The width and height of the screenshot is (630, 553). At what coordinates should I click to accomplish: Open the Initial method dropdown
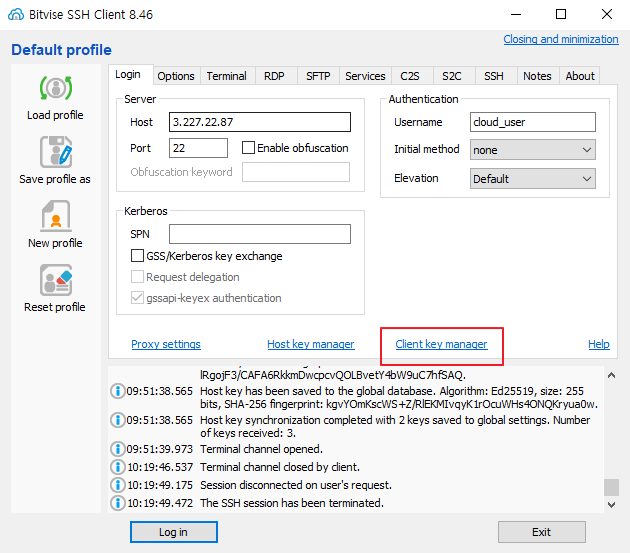(x=533, y=150)
